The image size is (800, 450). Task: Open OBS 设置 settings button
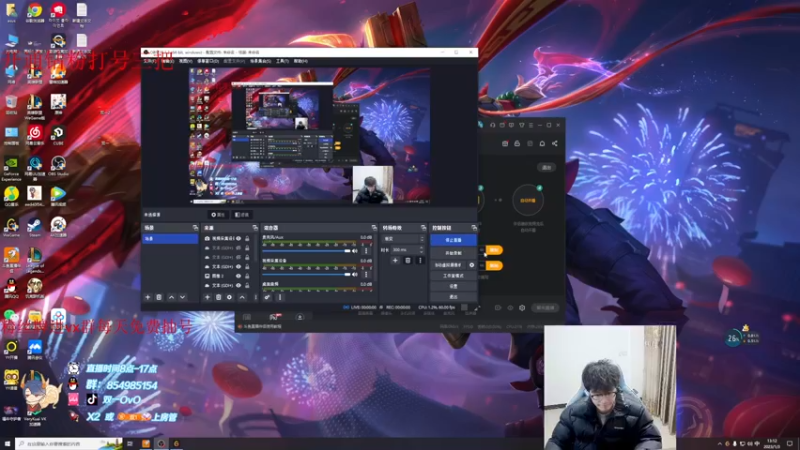[x=453, y=286]
